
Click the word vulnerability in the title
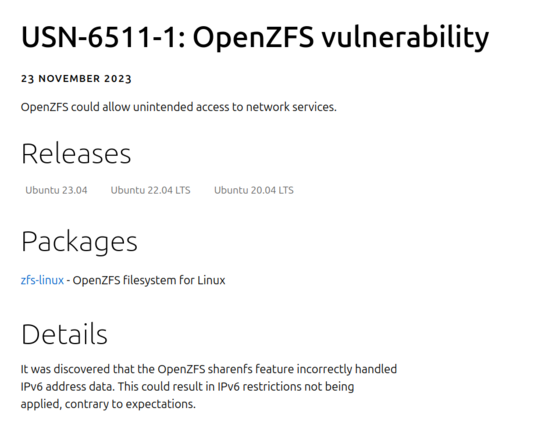[x=405, y=38]
